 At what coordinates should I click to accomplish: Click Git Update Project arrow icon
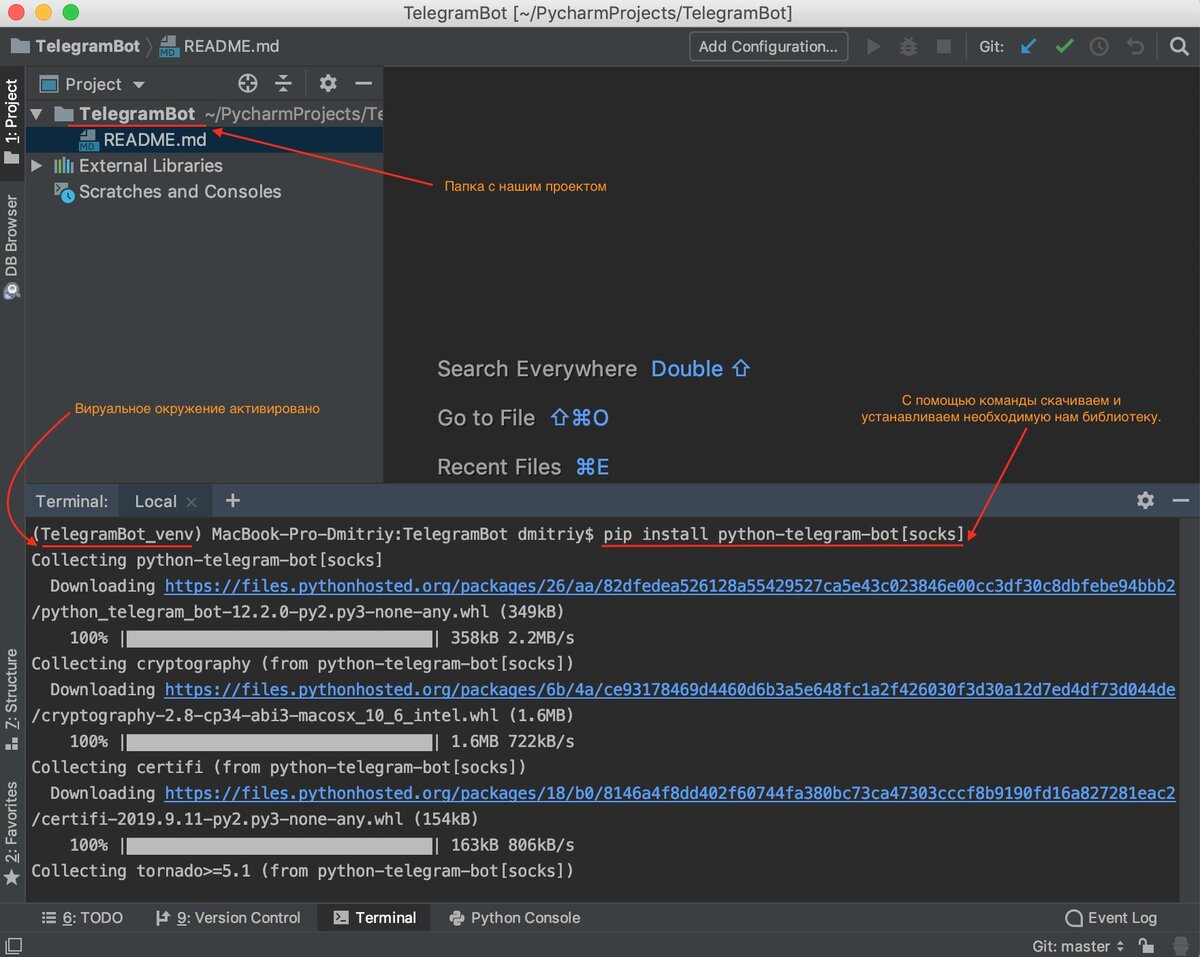(x=1028, y=46)
